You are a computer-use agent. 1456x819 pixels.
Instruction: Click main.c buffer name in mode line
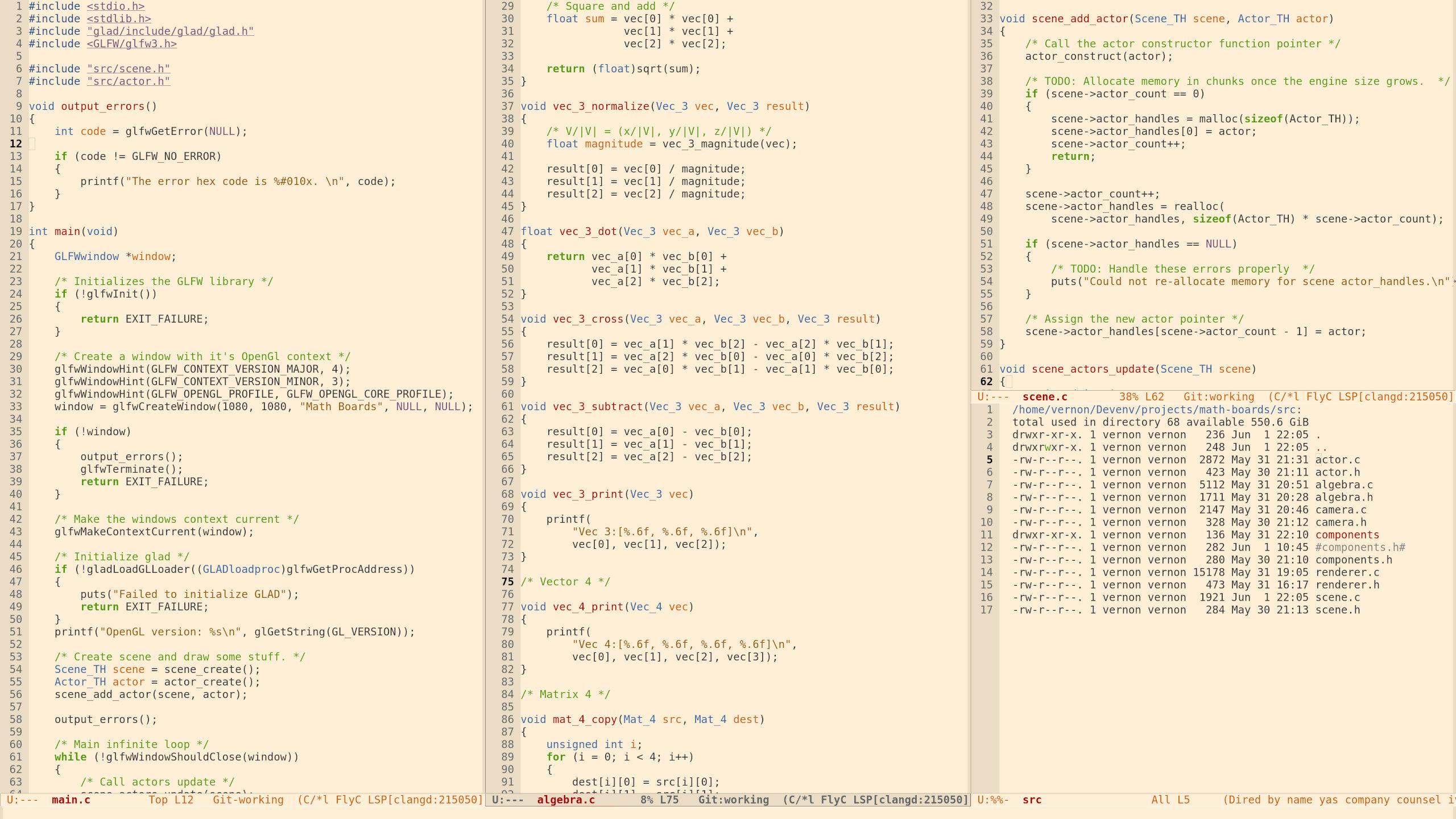(x=71, y=800)
